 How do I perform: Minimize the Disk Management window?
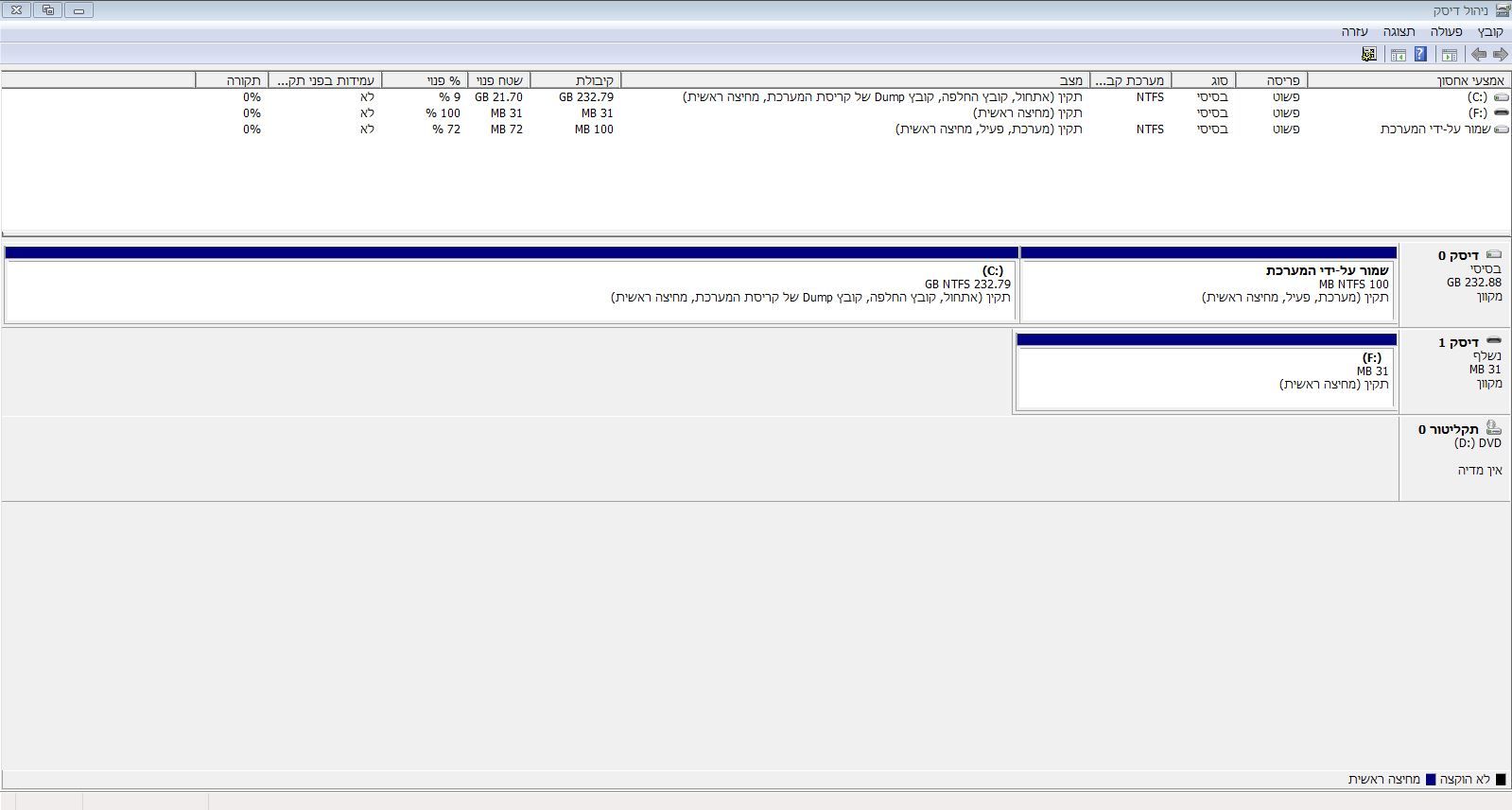point(78,10)
